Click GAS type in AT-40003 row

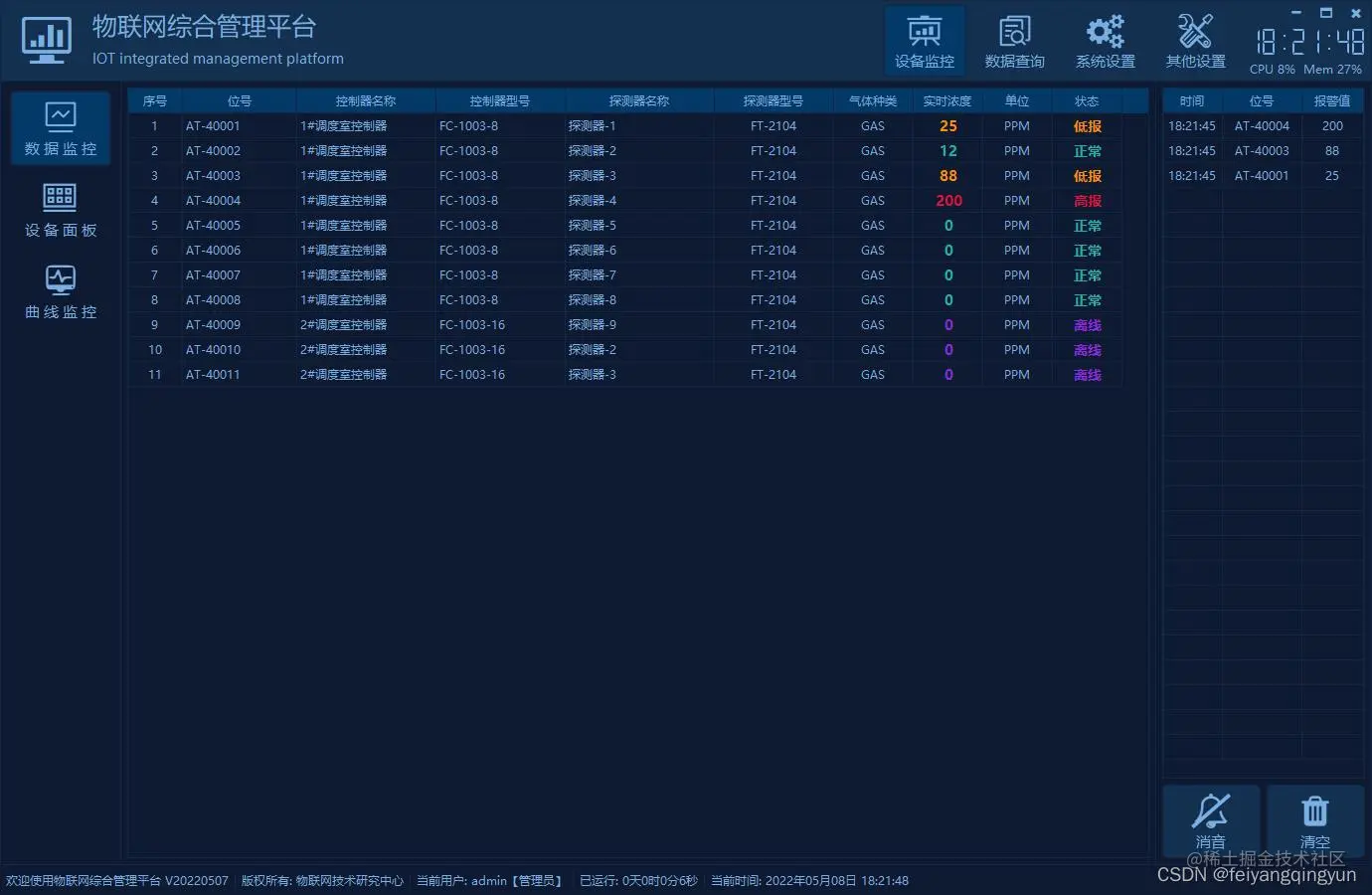873,176
